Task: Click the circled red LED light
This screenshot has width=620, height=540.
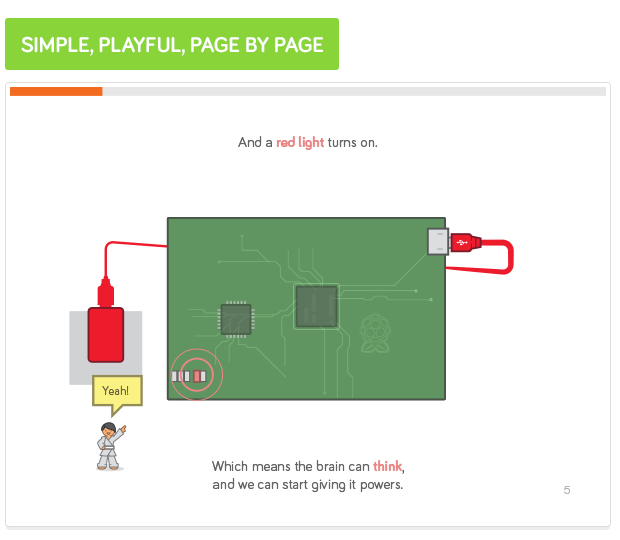Action: [197, 376]
